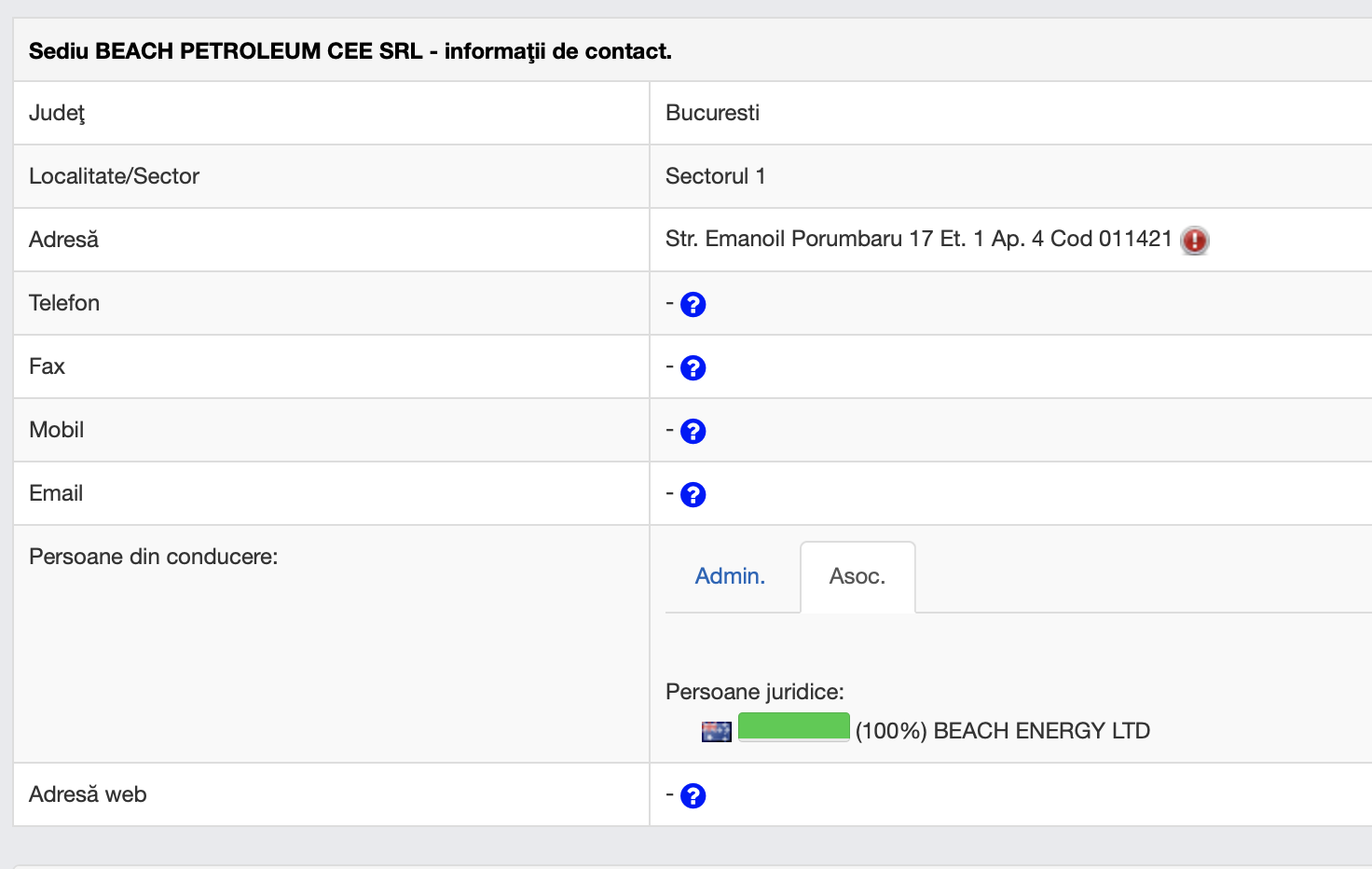Switch to the Admin. tab
Viewport: 1372px width, 869px height.
coord(730,576)
